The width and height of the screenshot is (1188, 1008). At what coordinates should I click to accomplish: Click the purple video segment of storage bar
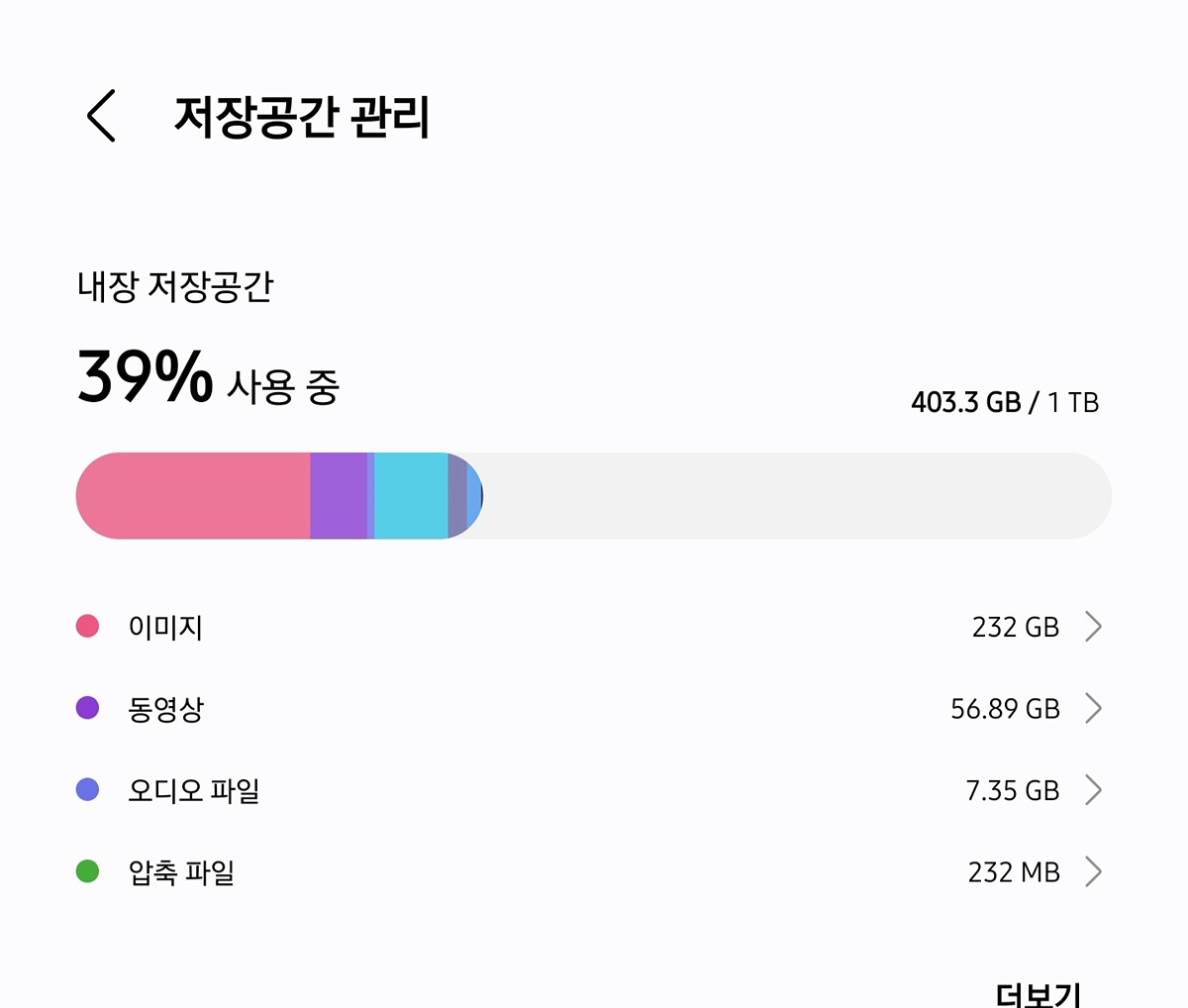coord(338,496)
